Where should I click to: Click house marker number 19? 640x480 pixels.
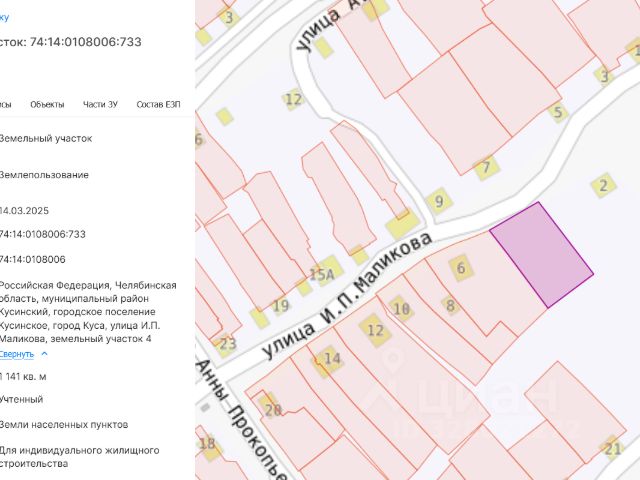pos(281,305)
